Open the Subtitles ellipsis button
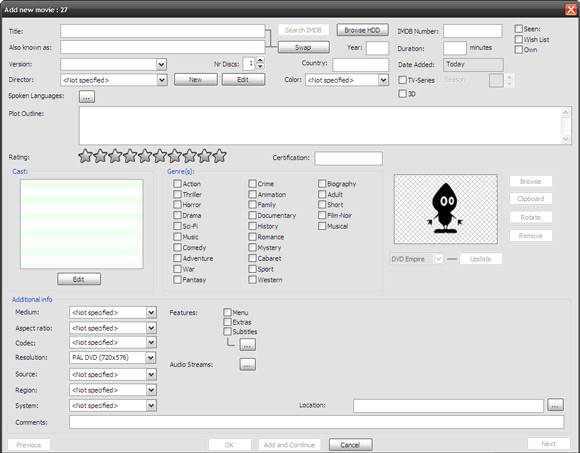Screen dimensions: 580x453 click(247, 345)
